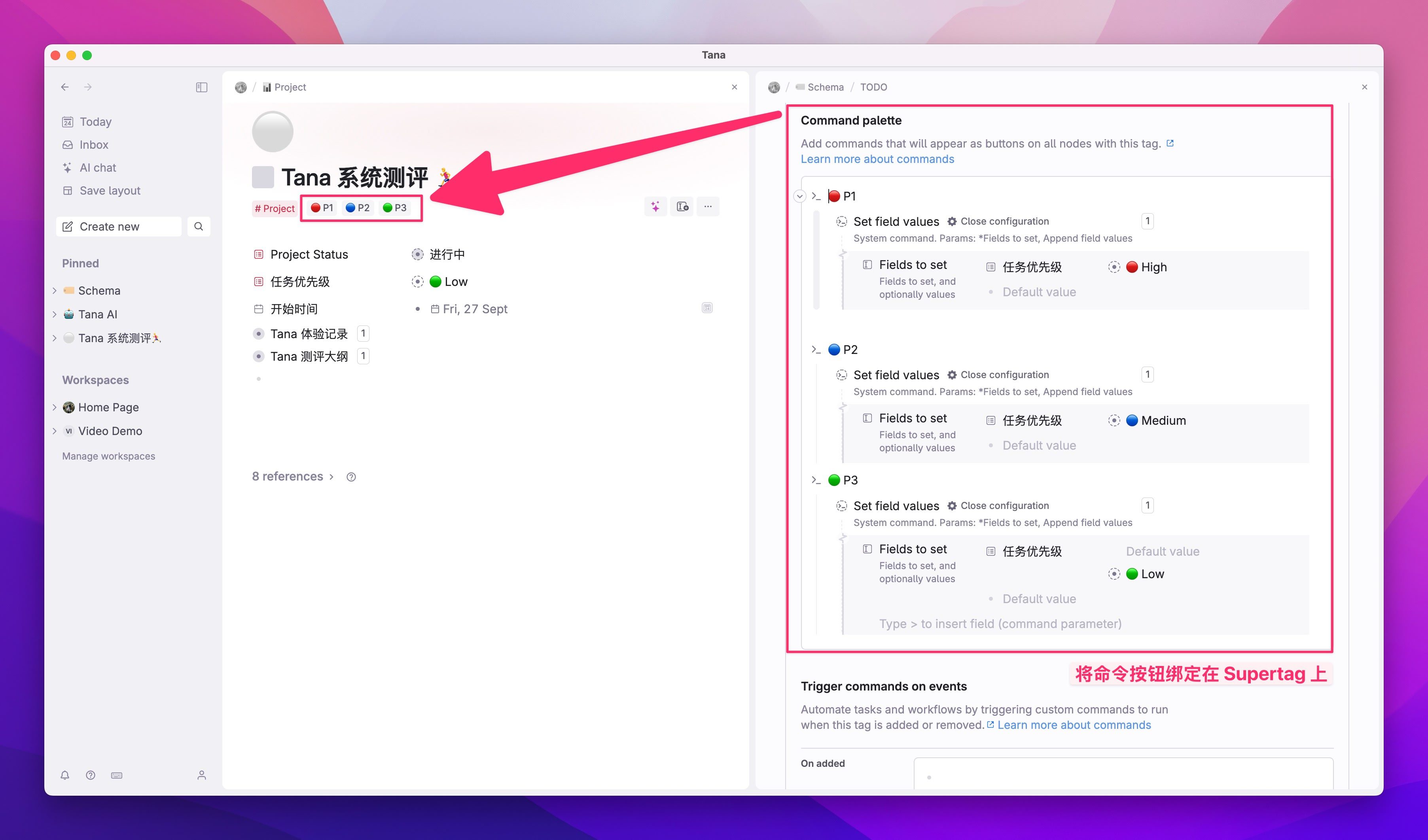Image resolution: width=1428 pixels, height=840 pixels.
Task: Expand the 8 references section
Action: (x=293, y=477)
